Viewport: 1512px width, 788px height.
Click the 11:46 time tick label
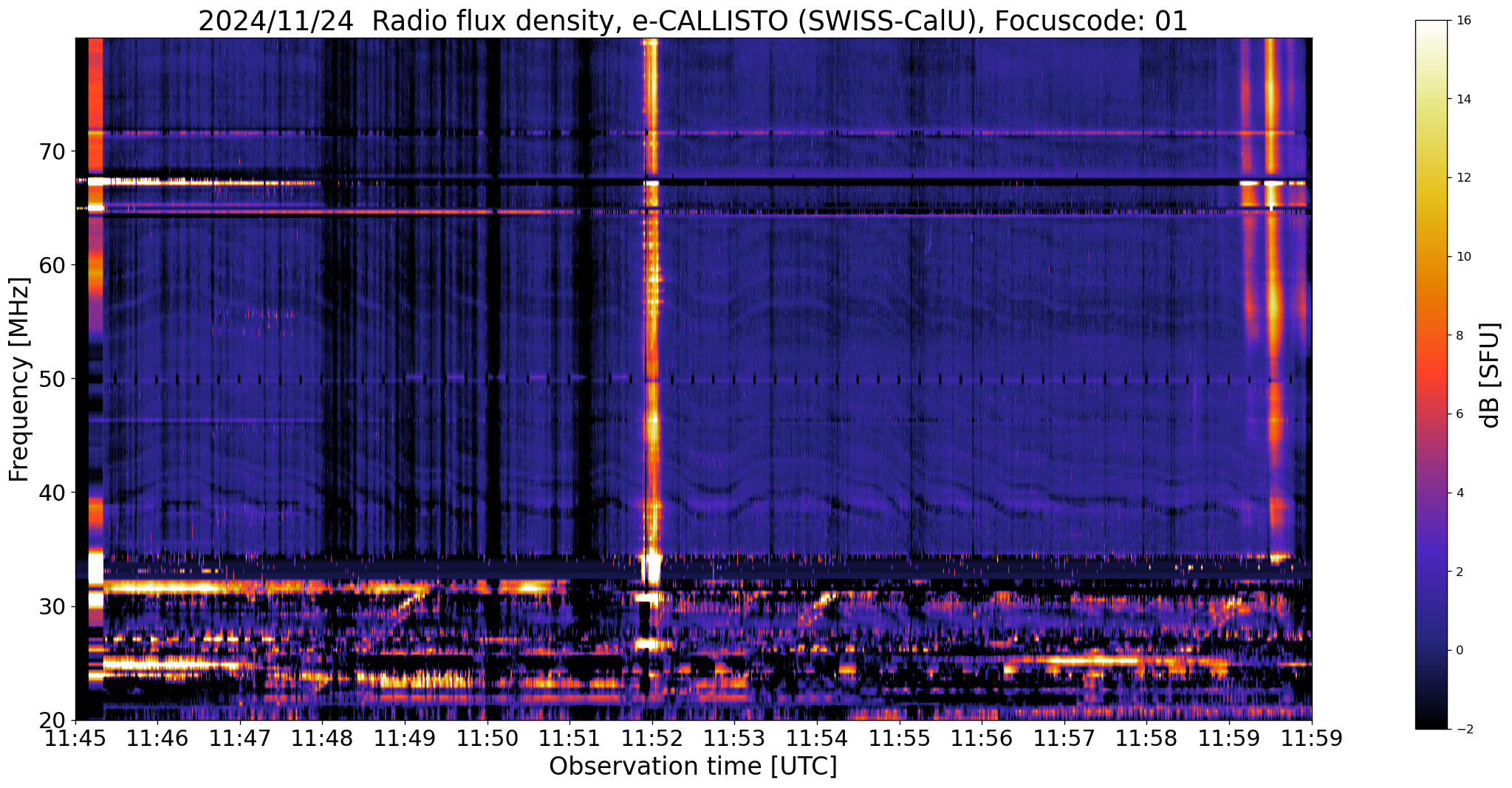pos(157,739)
